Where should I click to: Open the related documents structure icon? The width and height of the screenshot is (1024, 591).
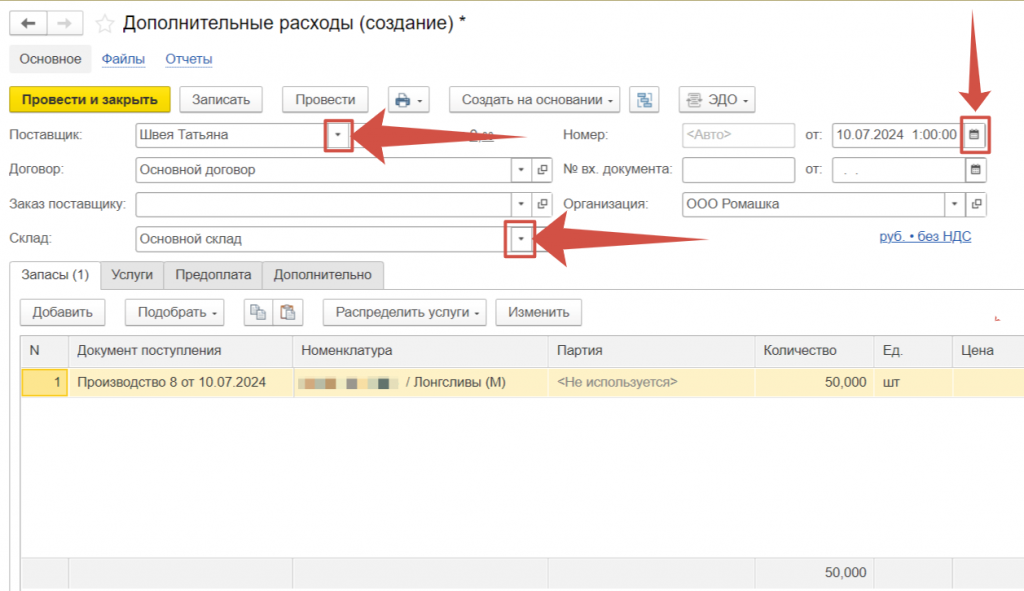644,100
